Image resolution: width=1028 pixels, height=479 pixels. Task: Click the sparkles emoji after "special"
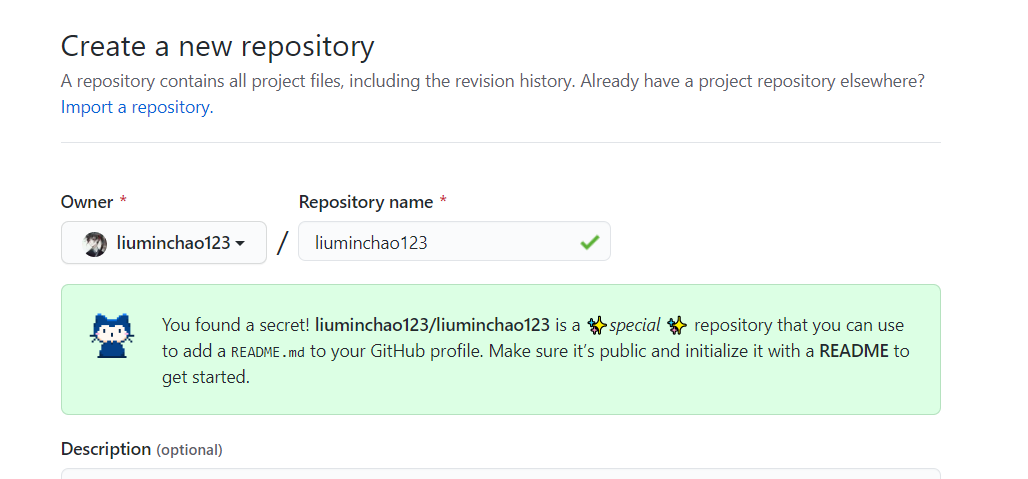pyautogui.click(x=677, y=325)
